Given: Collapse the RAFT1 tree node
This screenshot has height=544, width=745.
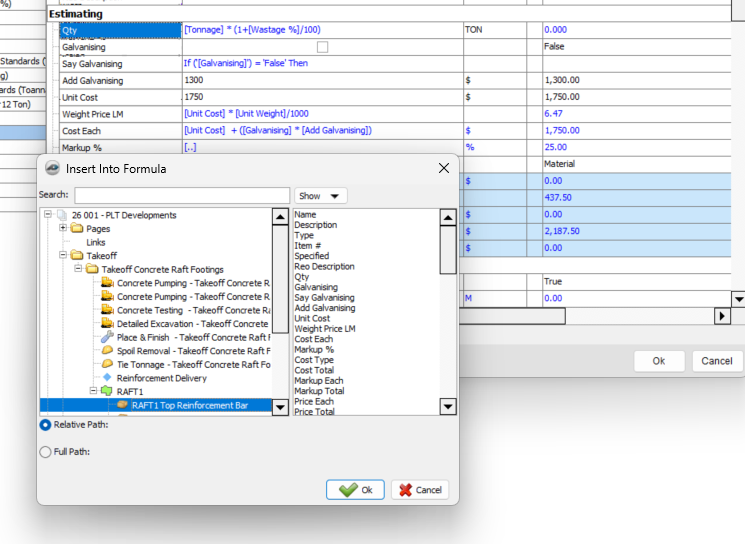Looking at the screenshot, I should pos(93,392).
